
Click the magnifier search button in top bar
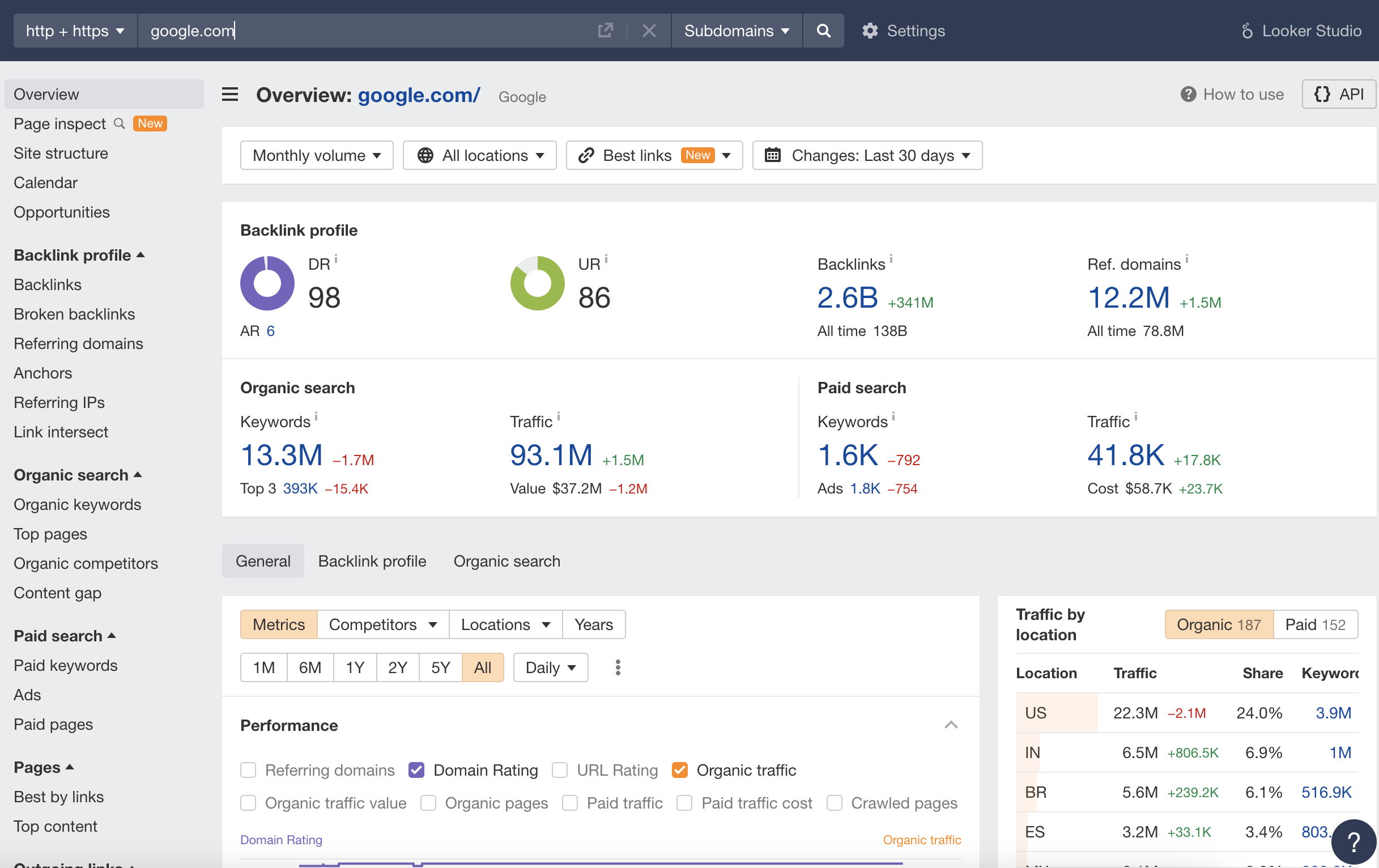[823, 31]
